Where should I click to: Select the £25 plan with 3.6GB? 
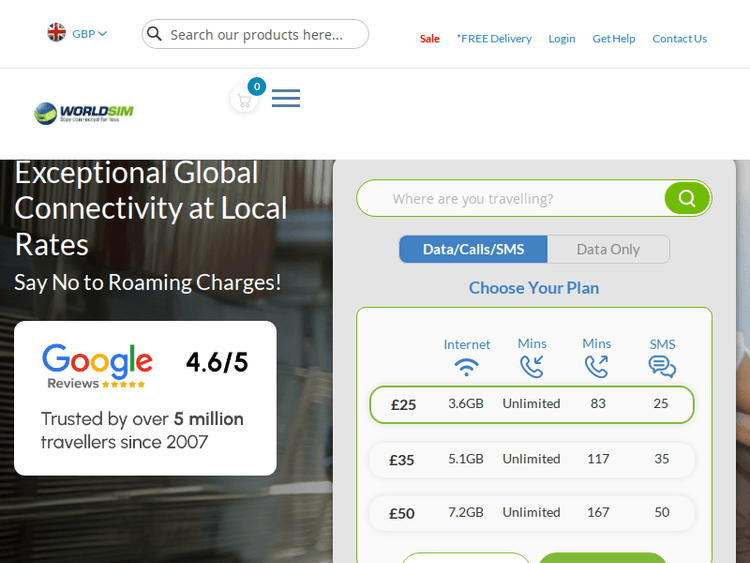[532, 404]
